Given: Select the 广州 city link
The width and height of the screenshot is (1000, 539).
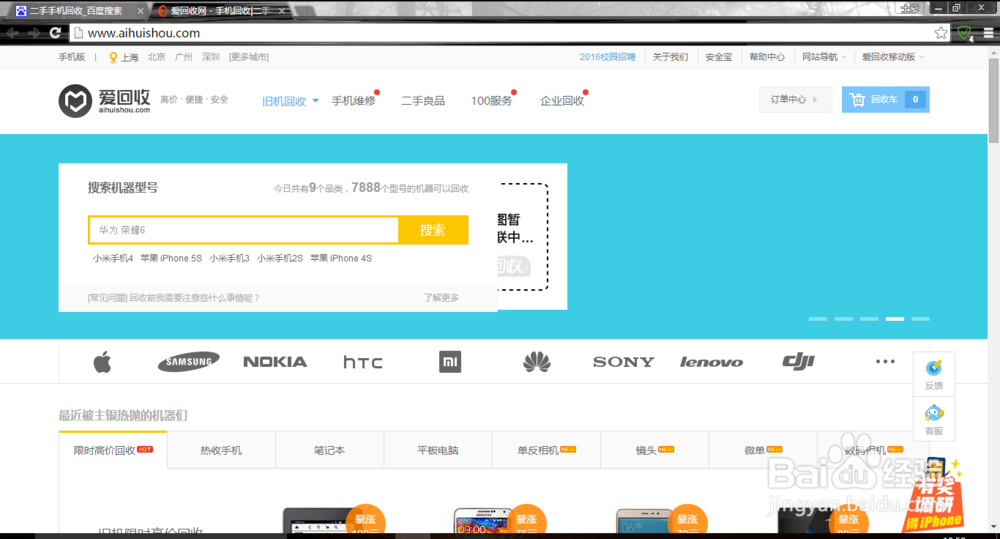Looking at the screenshot, I should [x=184, y=57].
